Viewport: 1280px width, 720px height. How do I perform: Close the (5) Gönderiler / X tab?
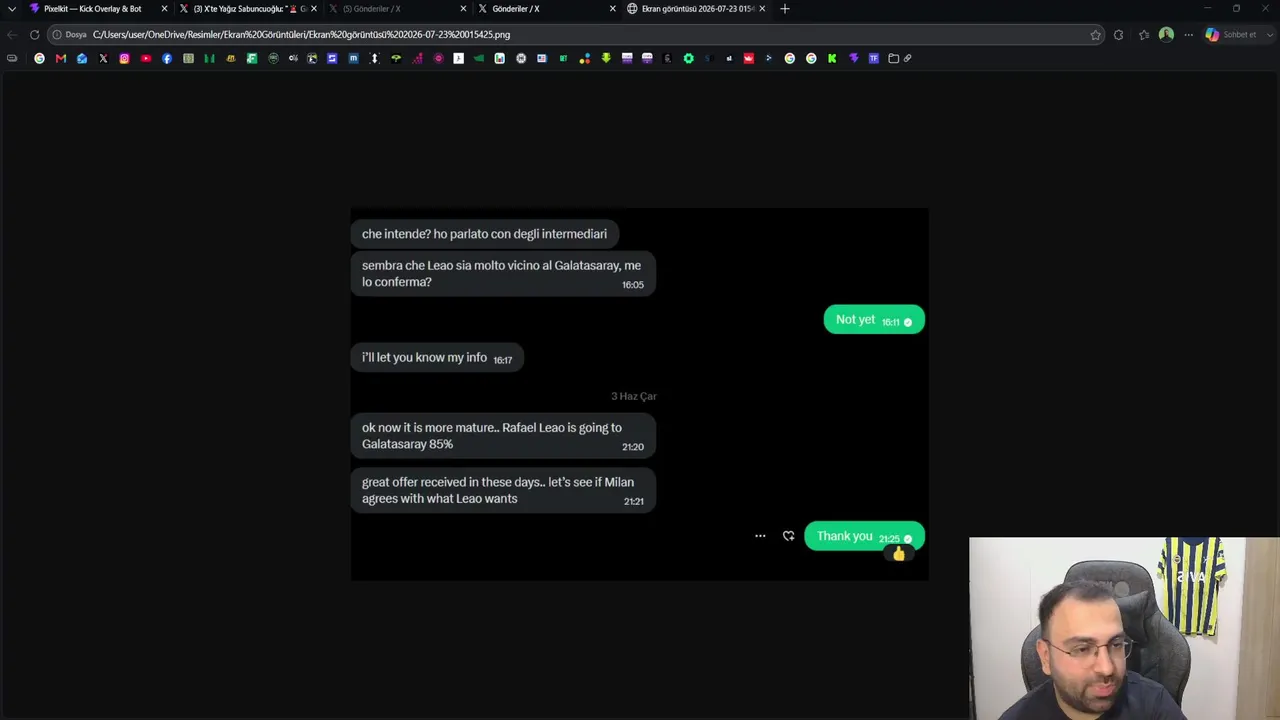(463, 9)
